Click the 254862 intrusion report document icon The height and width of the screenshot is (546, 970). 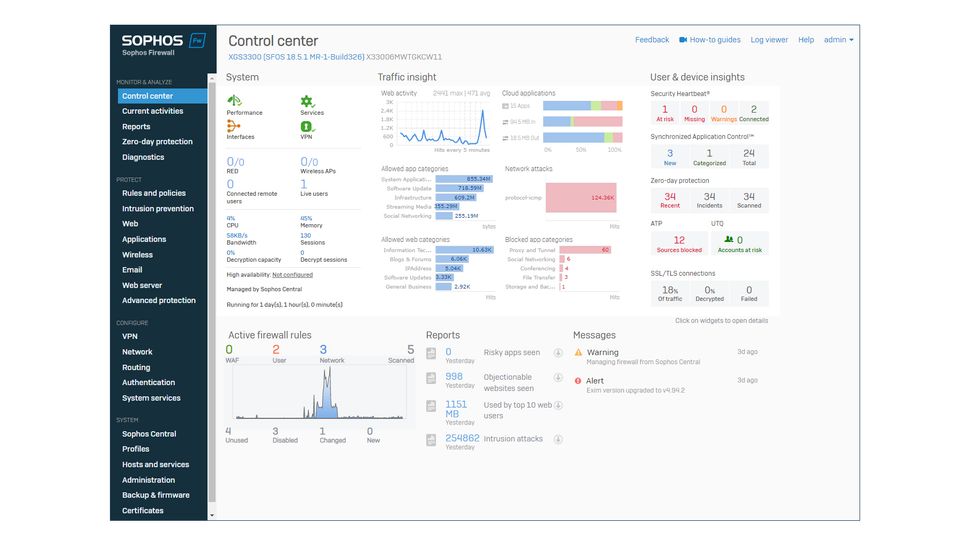click(431, 440)
